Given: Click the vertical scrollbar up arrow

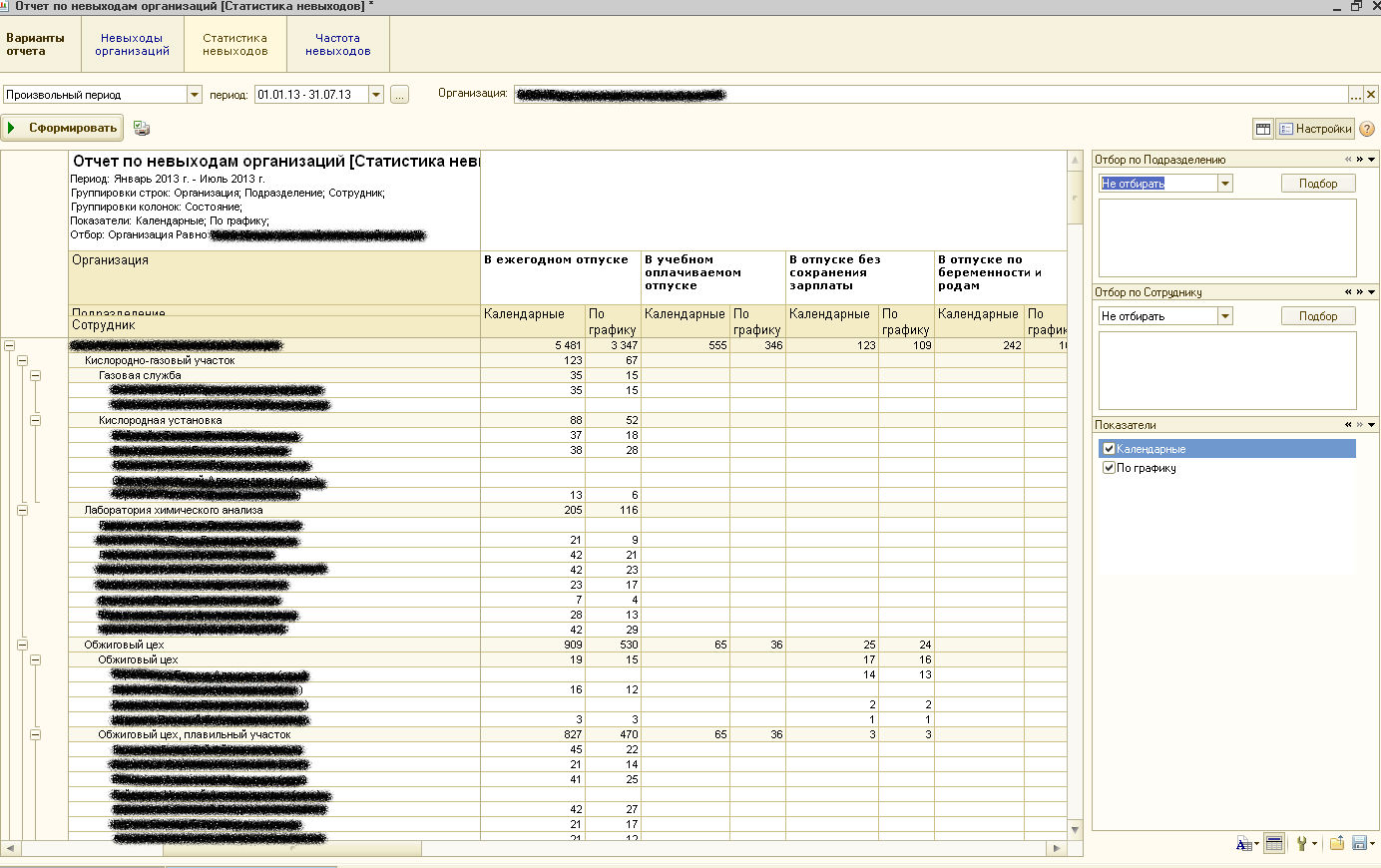Looking at the screenshot, I should [1075, 161].
